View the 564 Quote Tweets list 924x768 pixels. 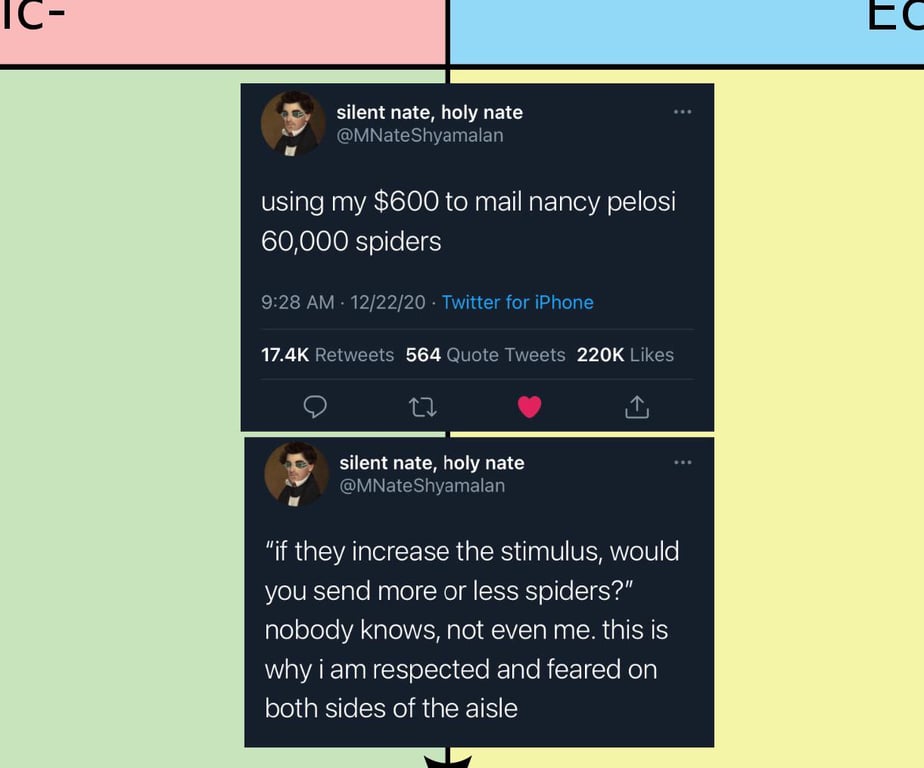coord(485,355)
